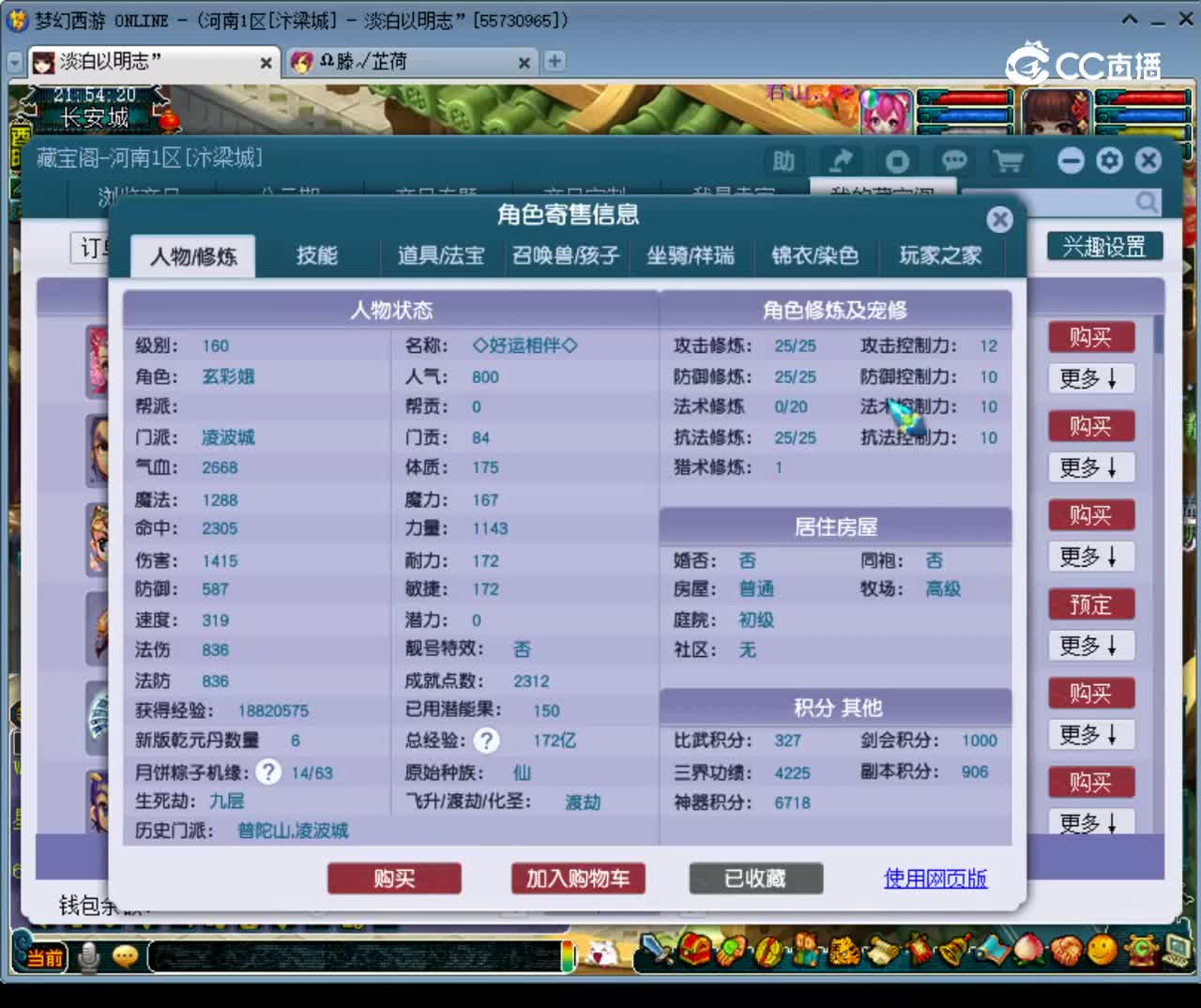Open the shopping cart icon in 藏宝阁 header
This screenshot has height=1008, width=1201.
tap(1009, 161)
